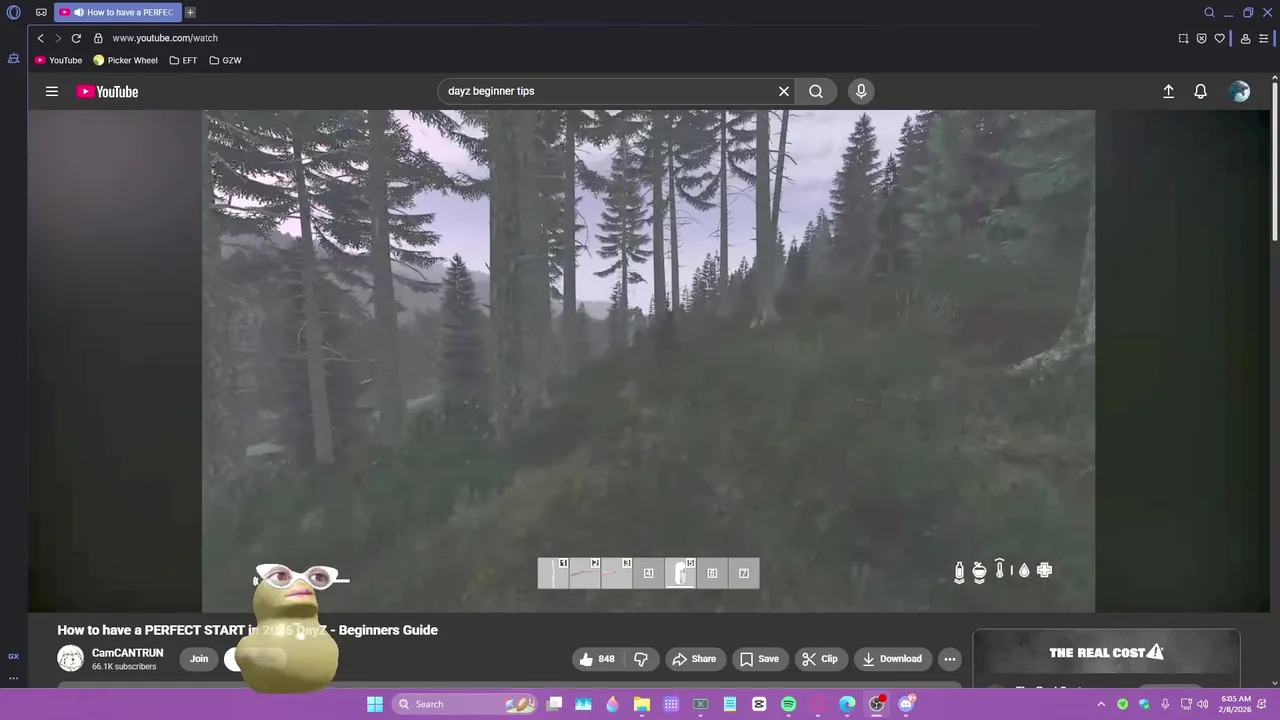Add page to bookmarks with heart icon
1280x720 pixels.
(1219, 38)
